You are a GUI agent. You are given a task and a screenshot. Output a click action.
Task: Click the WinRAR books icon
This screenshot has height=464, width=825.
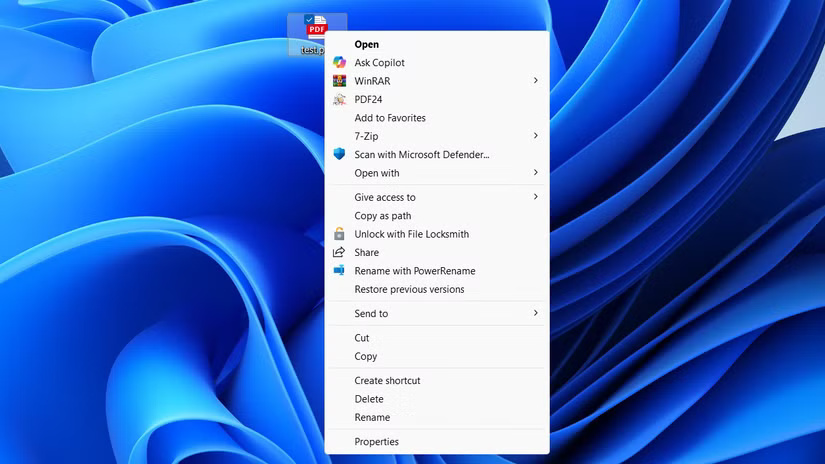click(340, 81)
